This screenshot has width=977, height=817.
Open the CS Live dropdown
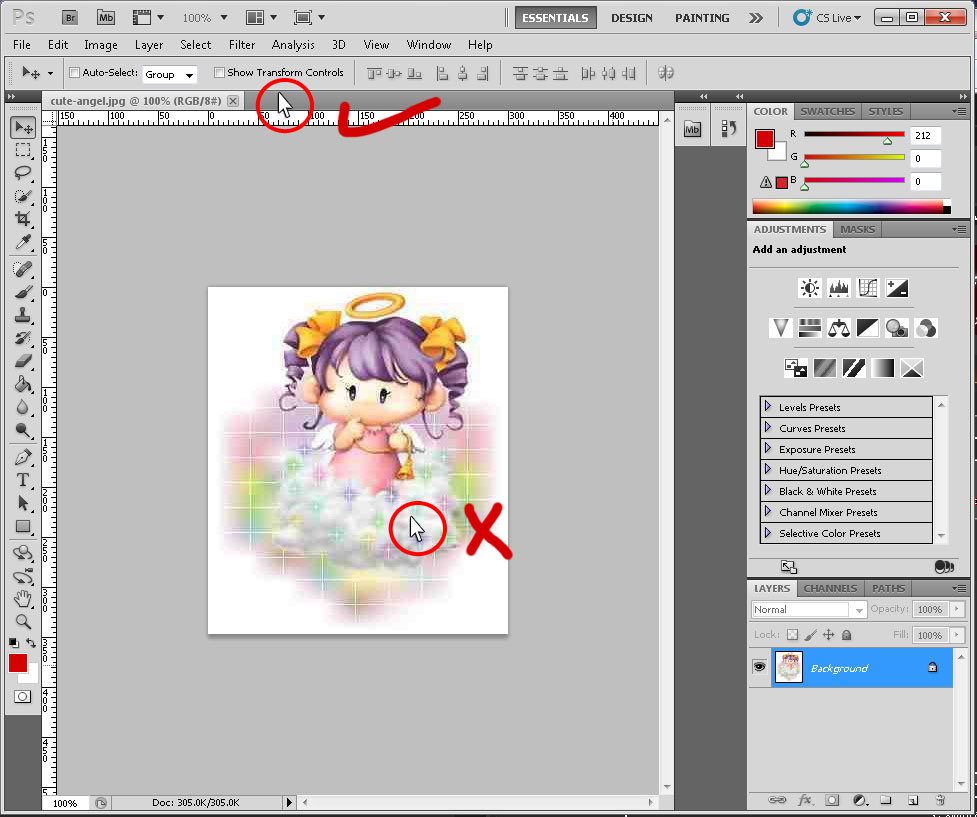(827, 17)
